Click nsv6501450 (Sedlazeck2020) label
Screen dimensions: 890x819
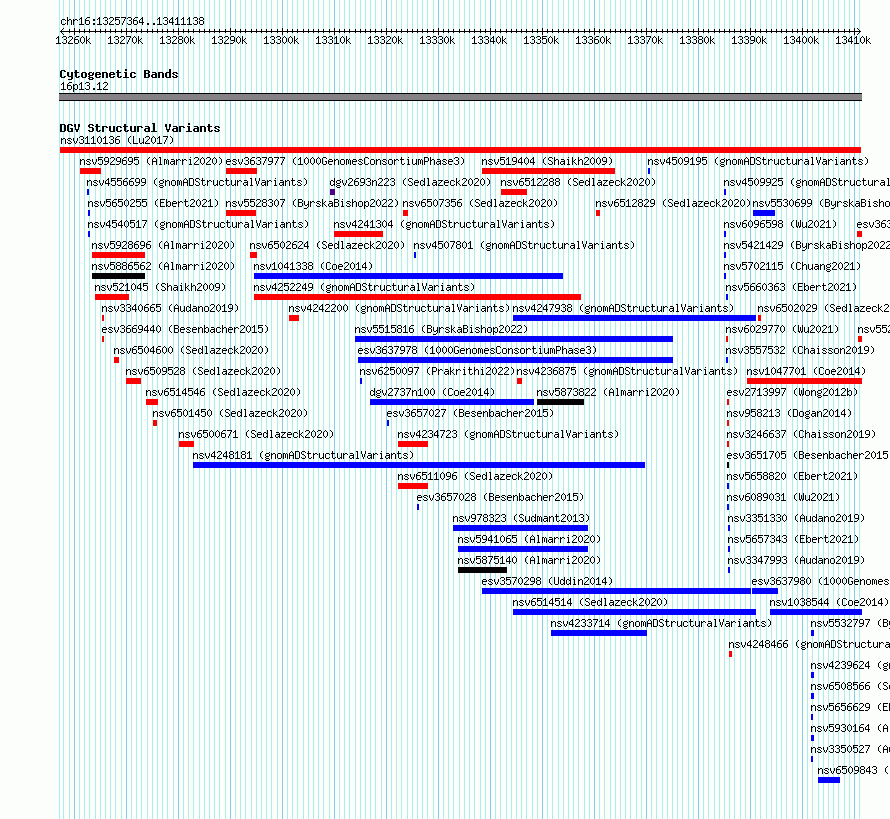pos(230,413)
